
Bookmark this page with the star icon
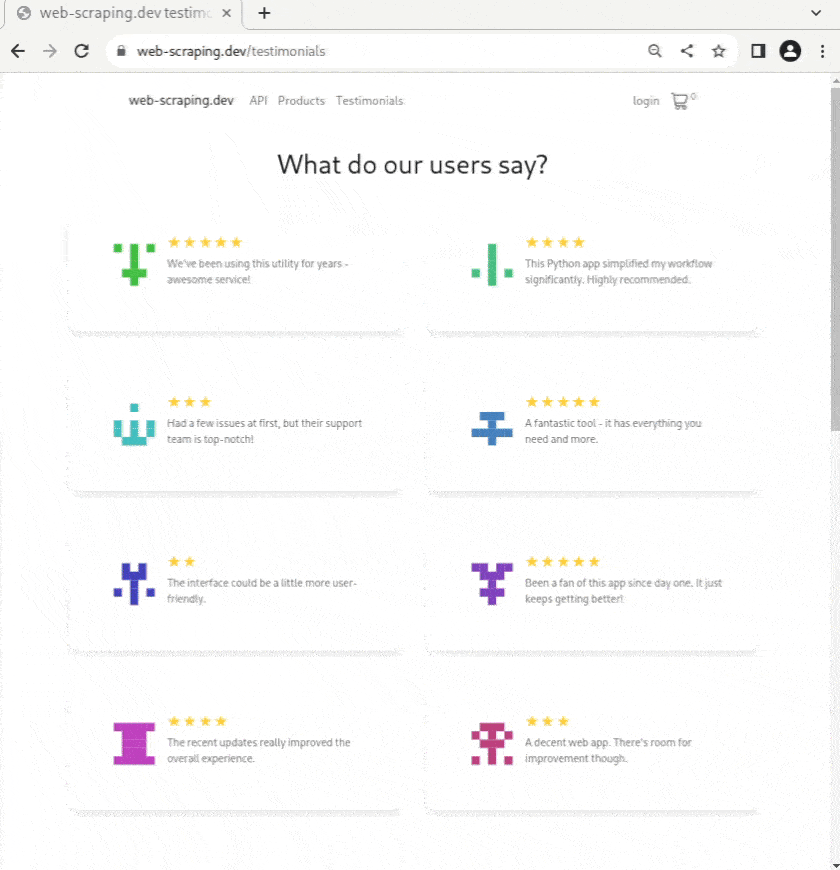[x=718, y=51]
